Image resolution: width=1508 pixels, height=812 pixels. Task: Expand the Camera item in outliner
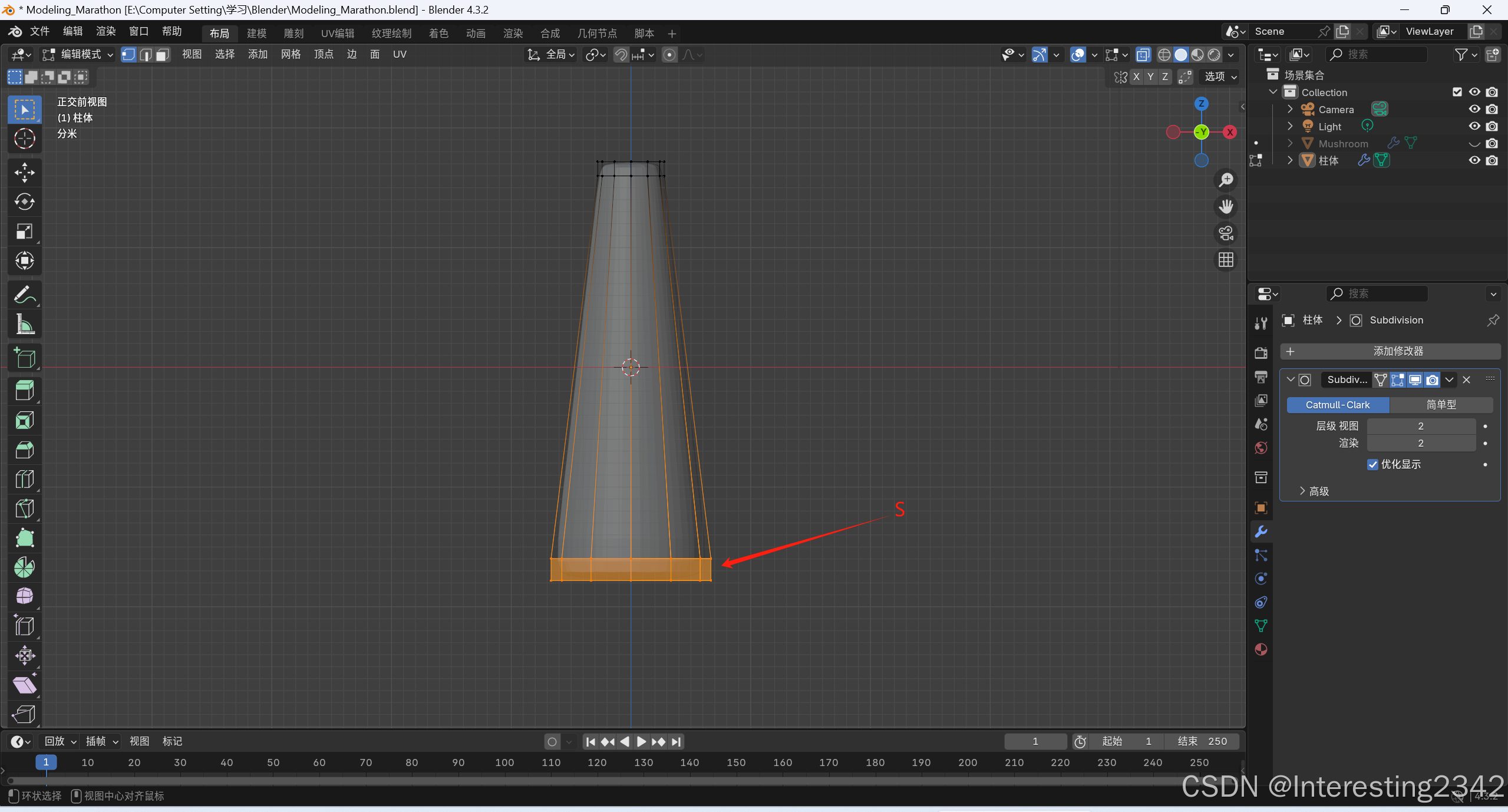click(1289, 109)
